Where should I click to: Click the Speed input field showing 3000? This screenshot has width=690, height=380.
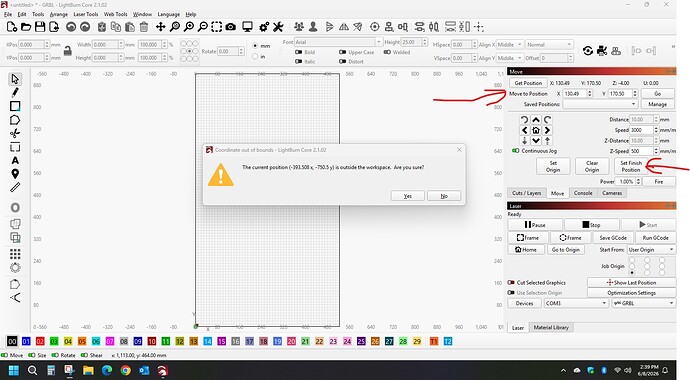[x=642, y=130]
